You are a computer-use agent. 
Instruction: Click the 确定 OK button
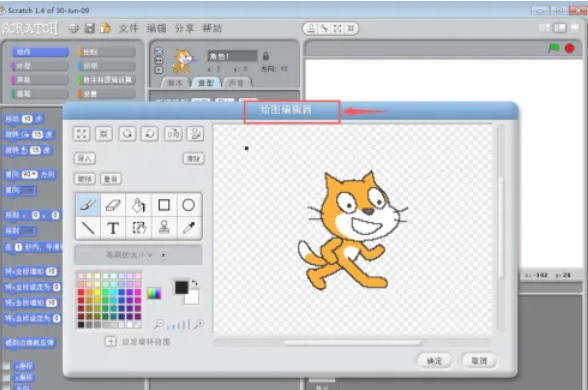434,361
